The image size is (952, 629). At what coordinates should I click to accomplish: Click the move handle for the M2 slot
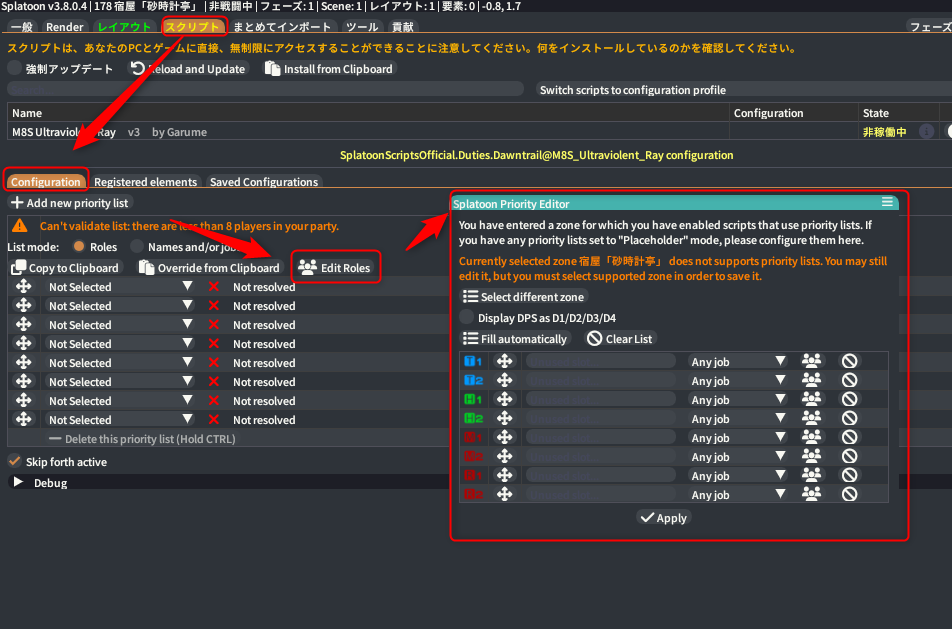click(x=504, y=457)
